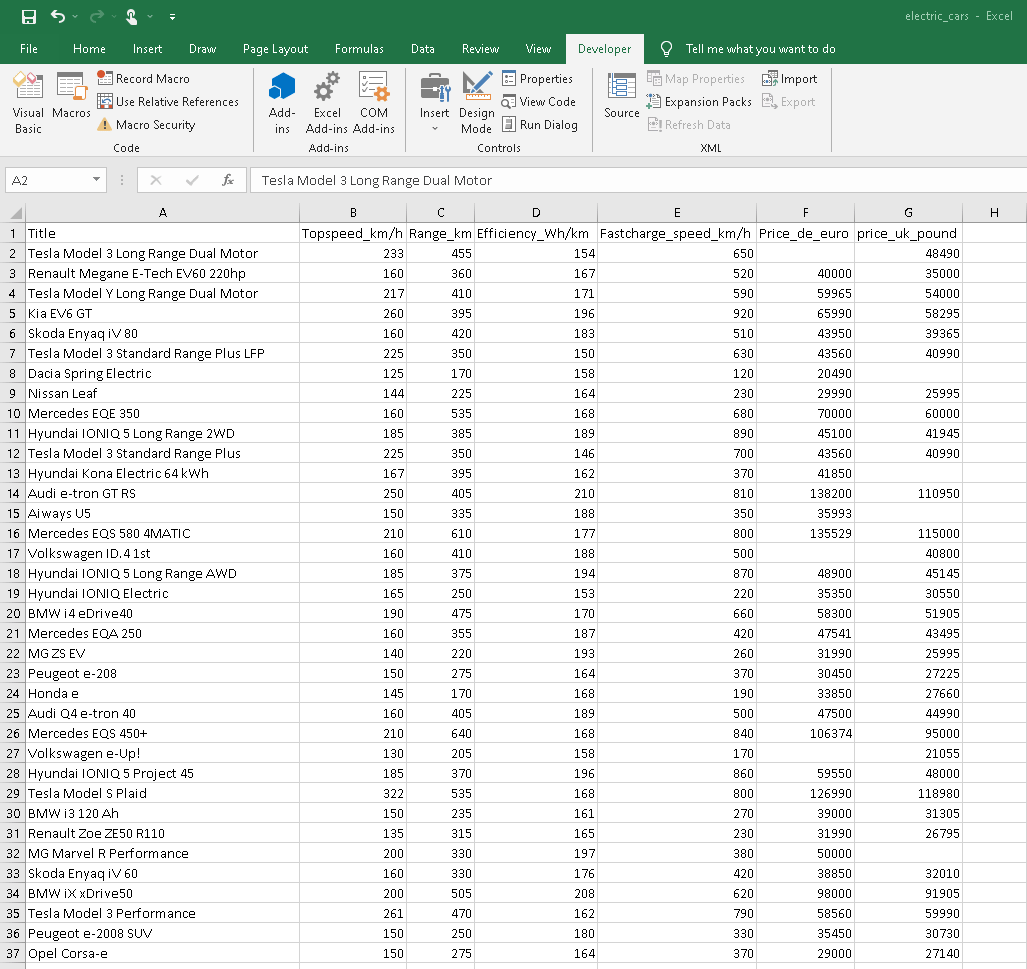Switch to the Formulas tab
Image resolution: width=1027 pixels, height=969 pixels.
[x=359, y=48]
